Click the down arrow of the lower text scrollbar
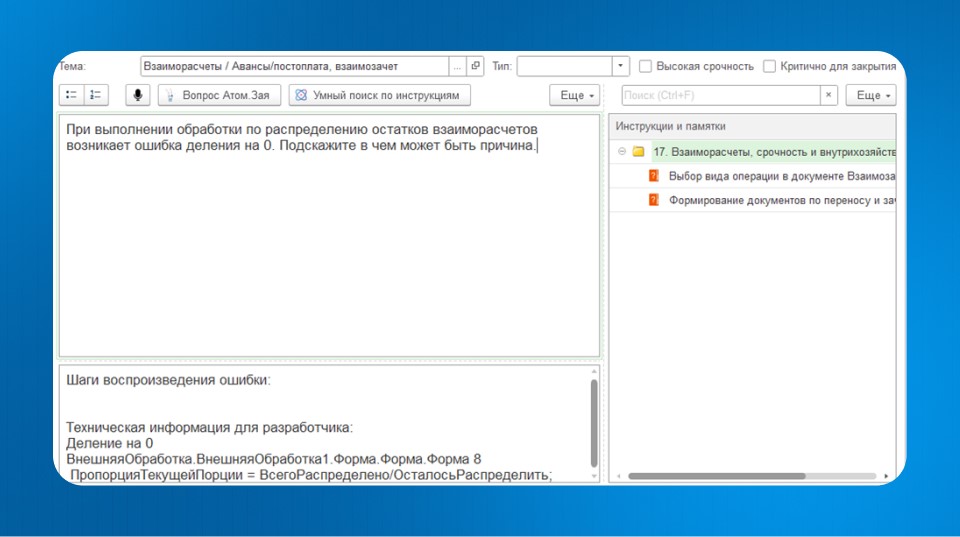The height and width of the screenshot is (537, 960). click(x=594, y=476)
